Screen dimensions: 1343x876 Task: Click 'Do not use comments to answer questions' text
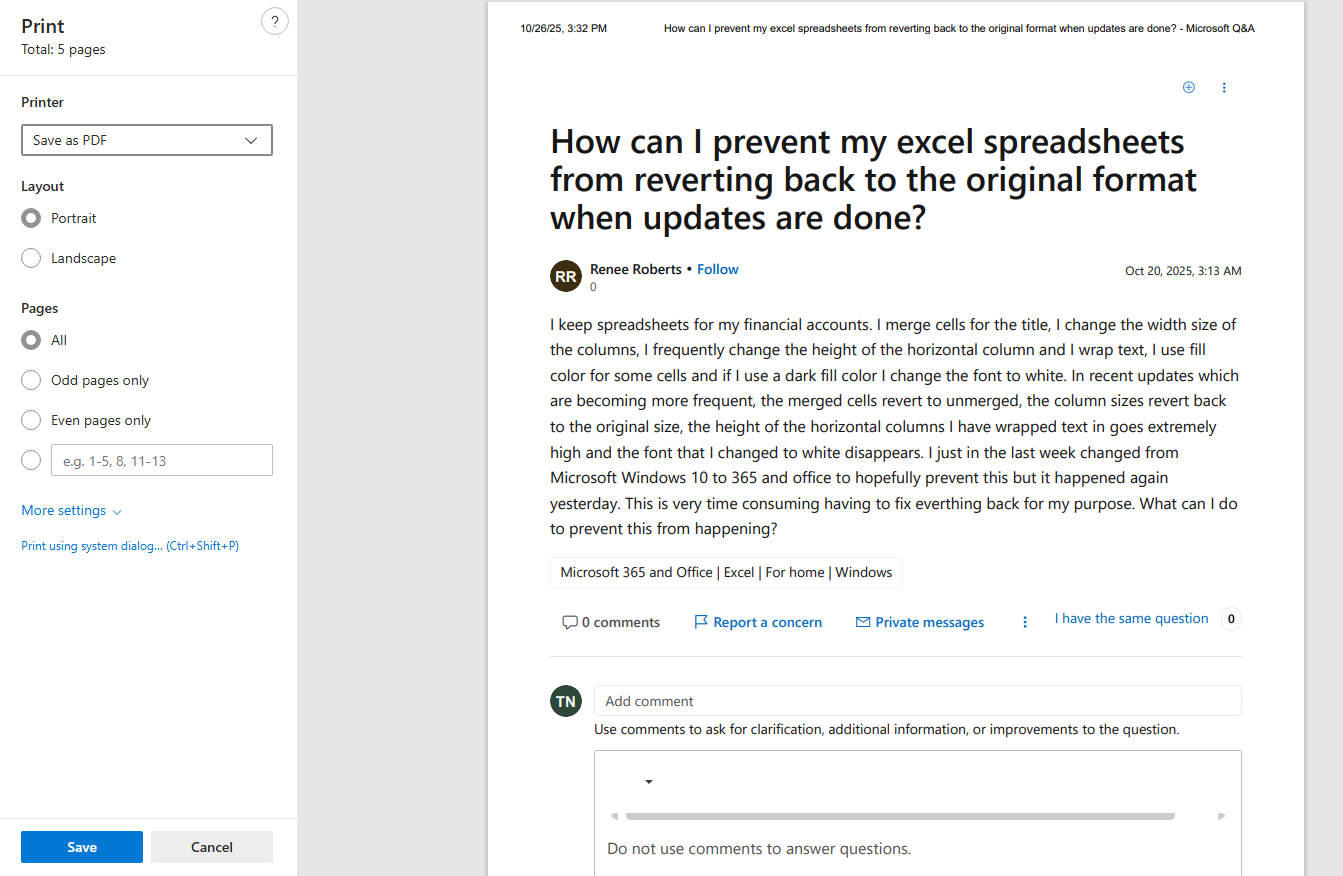(759, 849)
